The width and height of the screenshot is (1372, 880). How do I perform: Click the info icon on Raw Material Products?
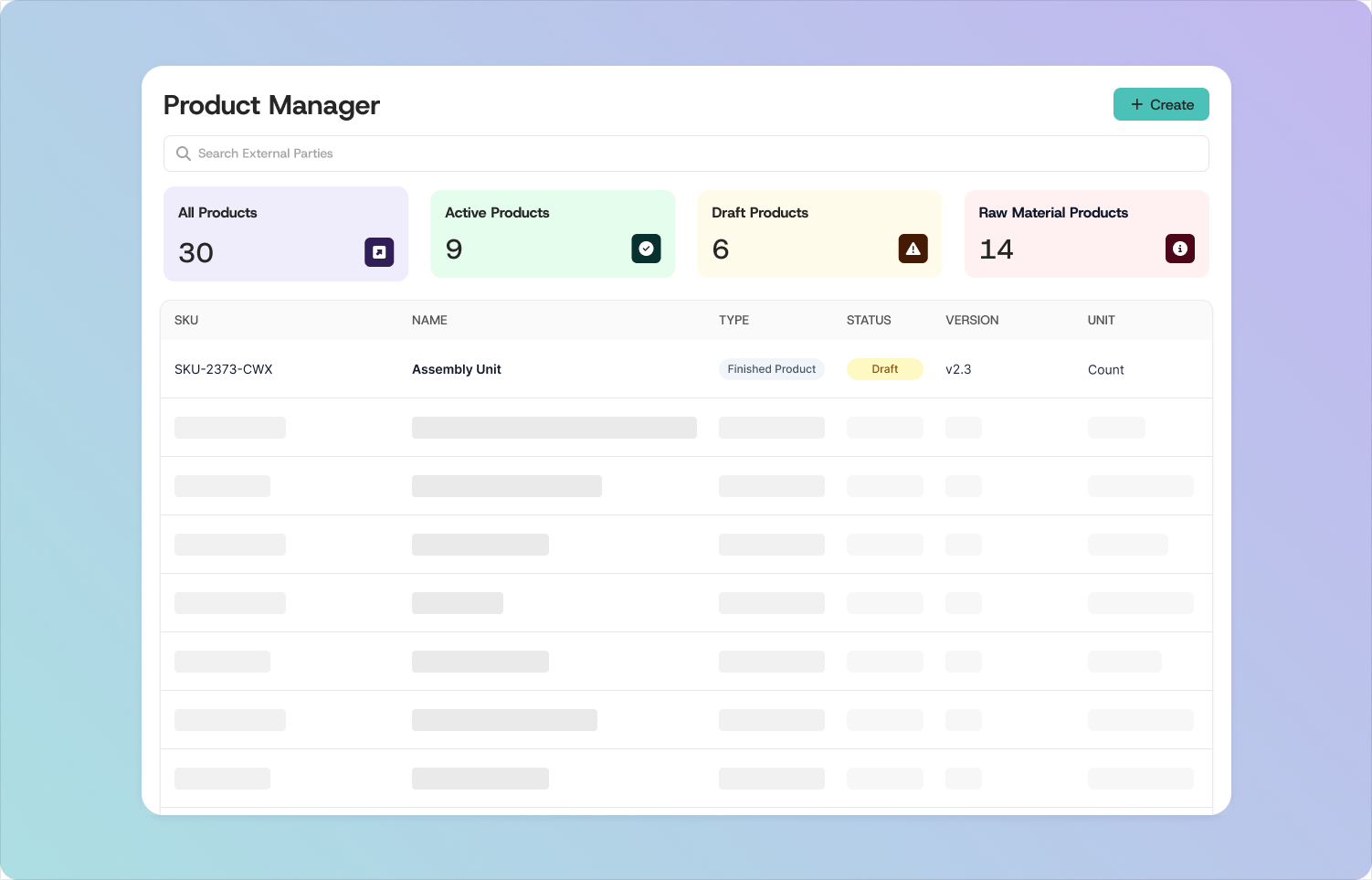click(x=1179, y=249)
